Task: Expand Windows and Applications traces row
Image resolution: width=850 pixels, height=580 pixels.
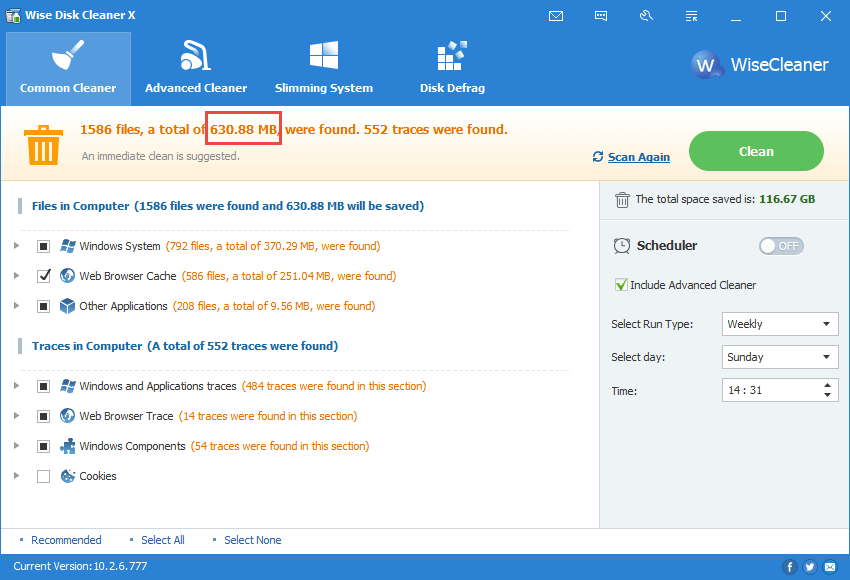Action: (16, 386)
